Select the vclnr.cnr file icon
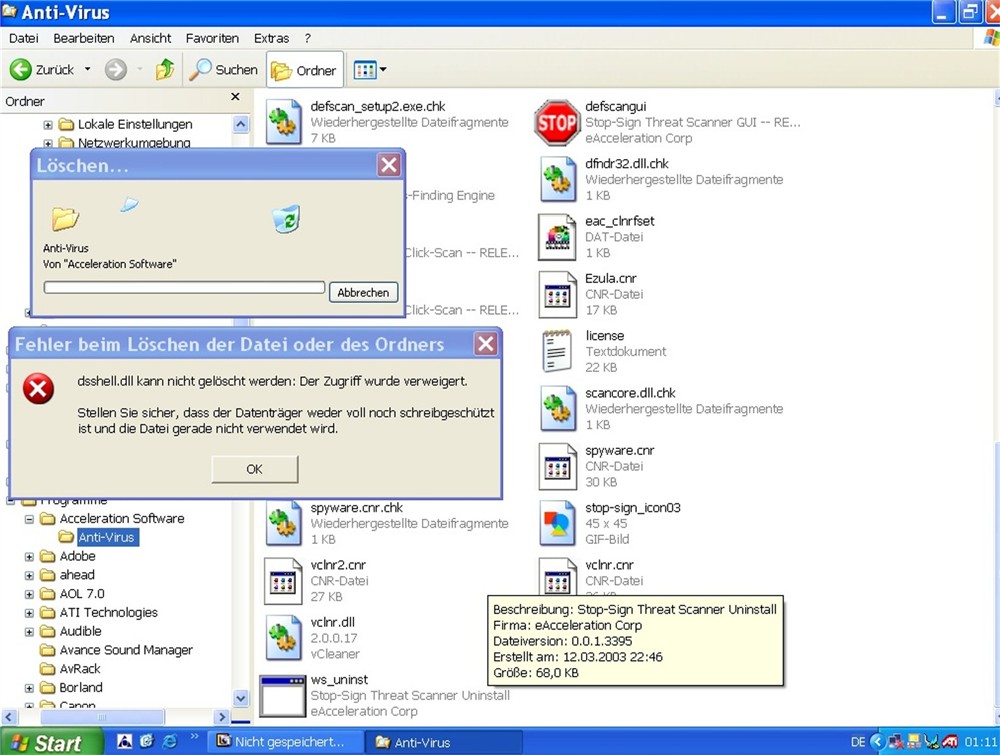The image size is (1000, 755). tap(557, 576)
